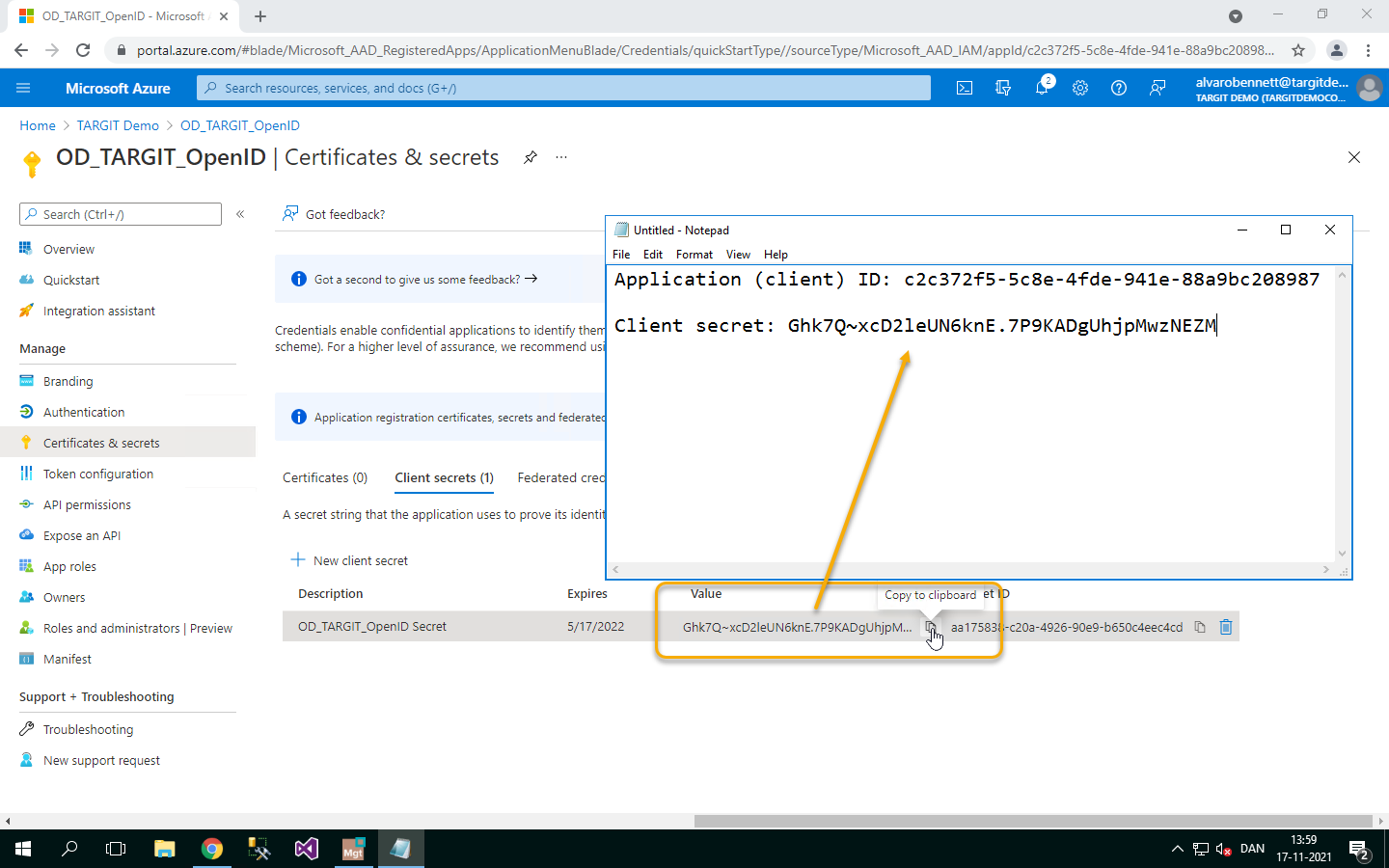Show hidden system tray icons
Viewport: 1389px width, 868px height.
coord(1177,850)
